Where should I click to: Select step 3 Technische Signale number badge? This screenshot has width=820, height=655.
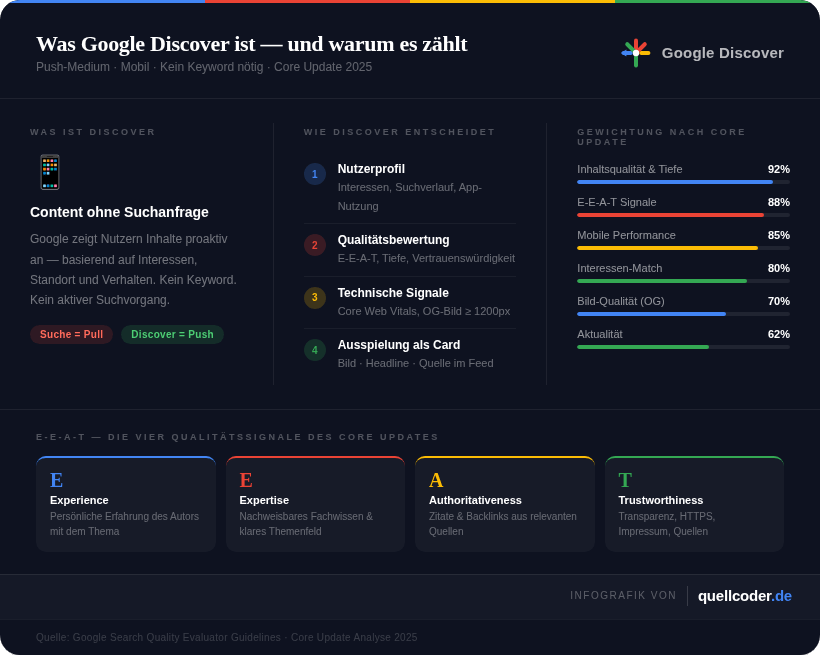pyautogui.click(x=315, y=298)
